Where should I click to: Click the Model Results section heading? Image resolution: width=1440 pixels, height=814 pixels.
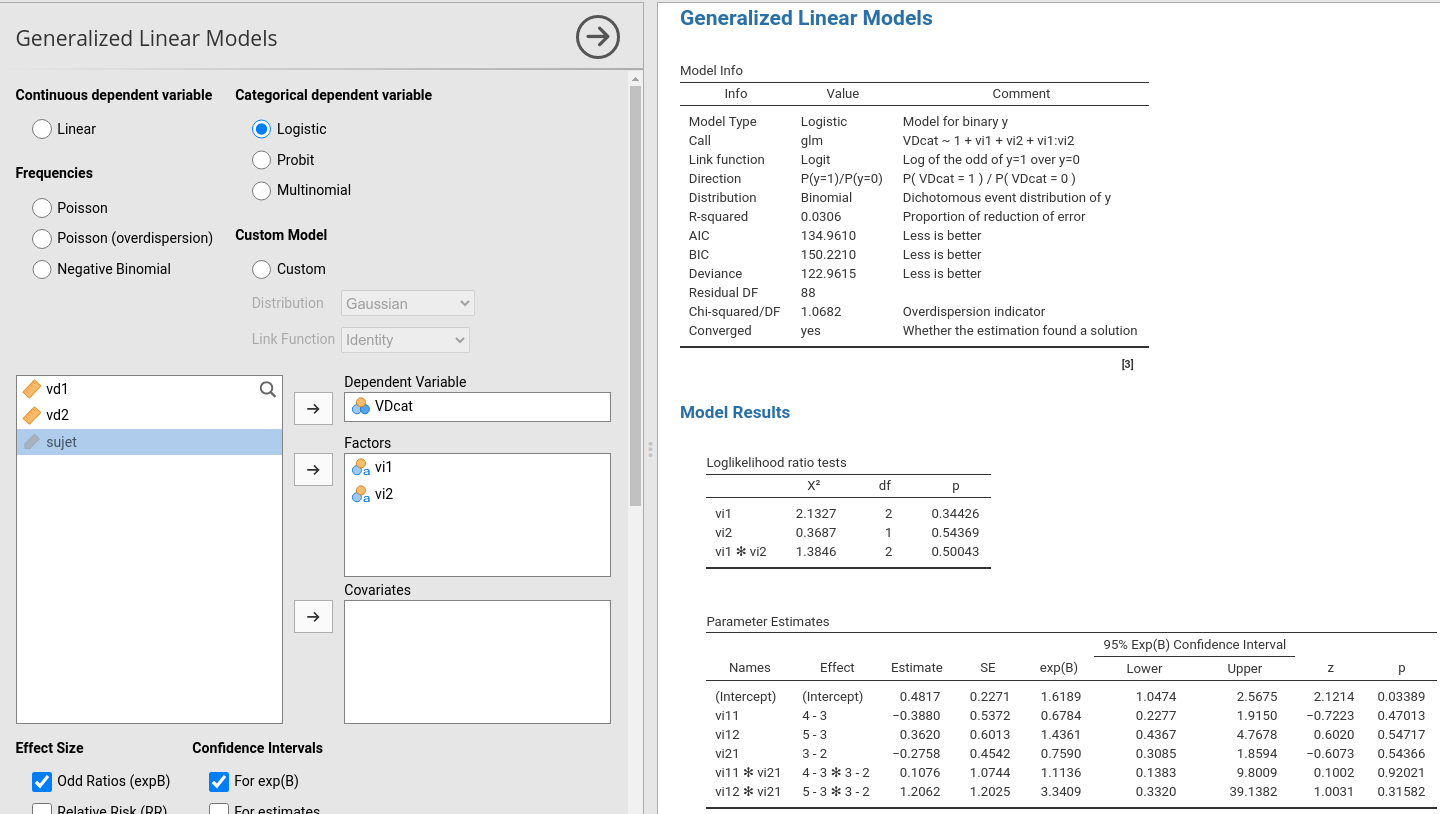735,412
